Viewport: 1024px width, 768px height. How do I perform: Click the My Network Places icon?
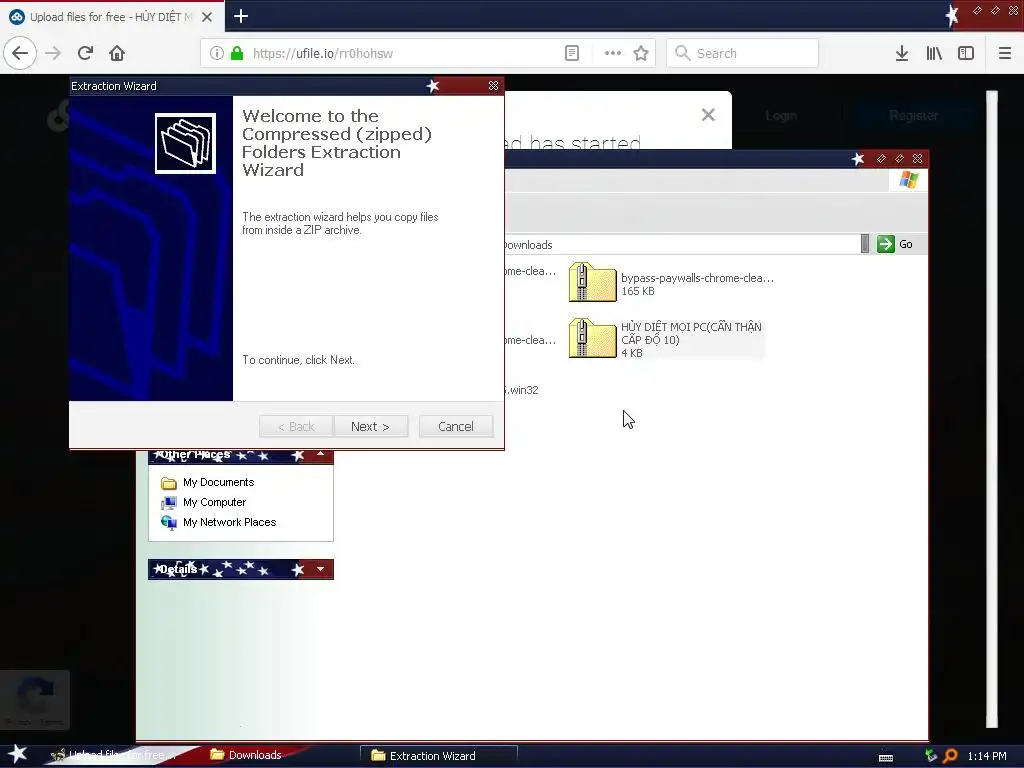click(168, 523)
